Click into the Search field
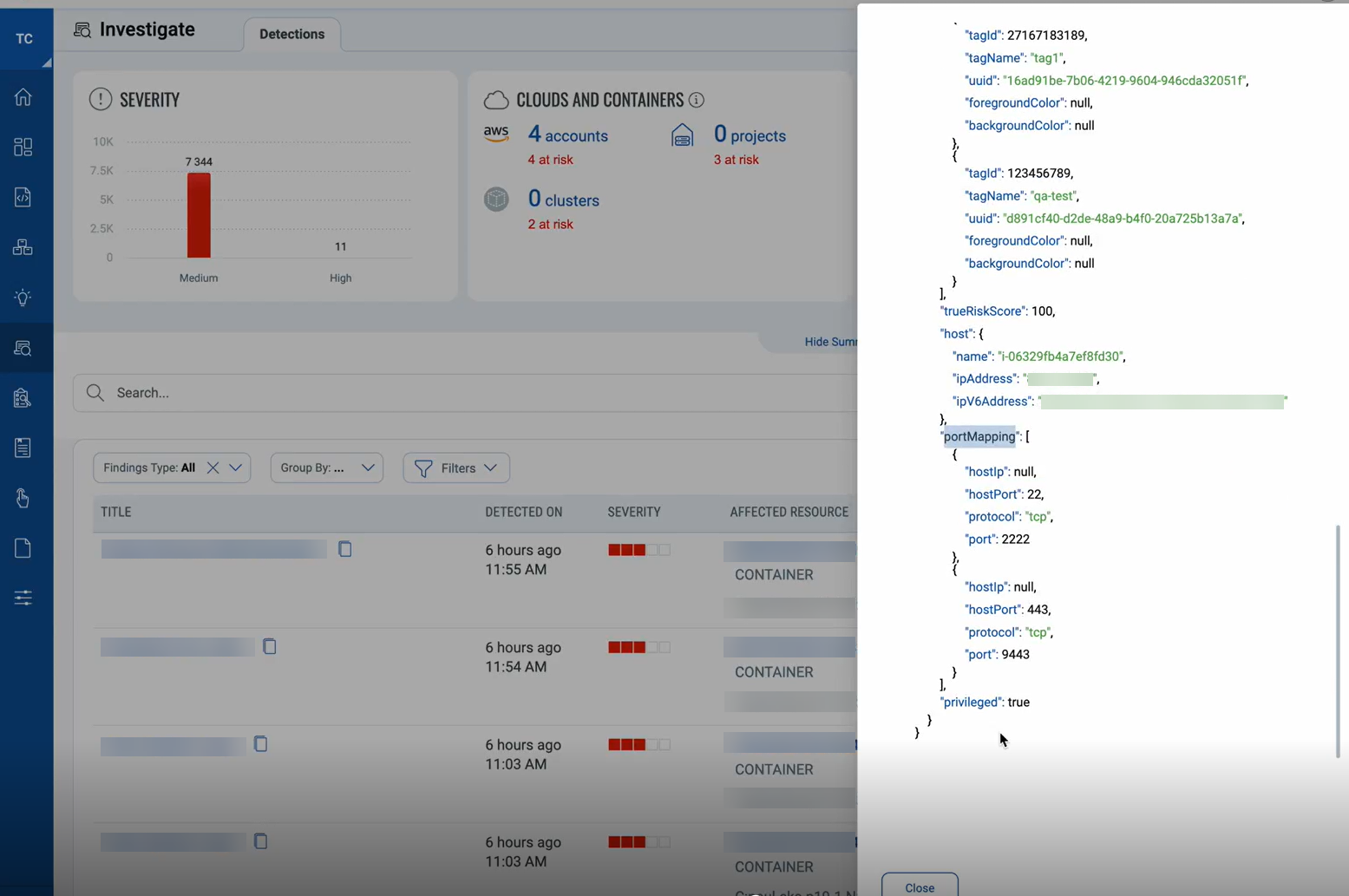The width and height of the screenshot is (1349, 896). point(466,393)
